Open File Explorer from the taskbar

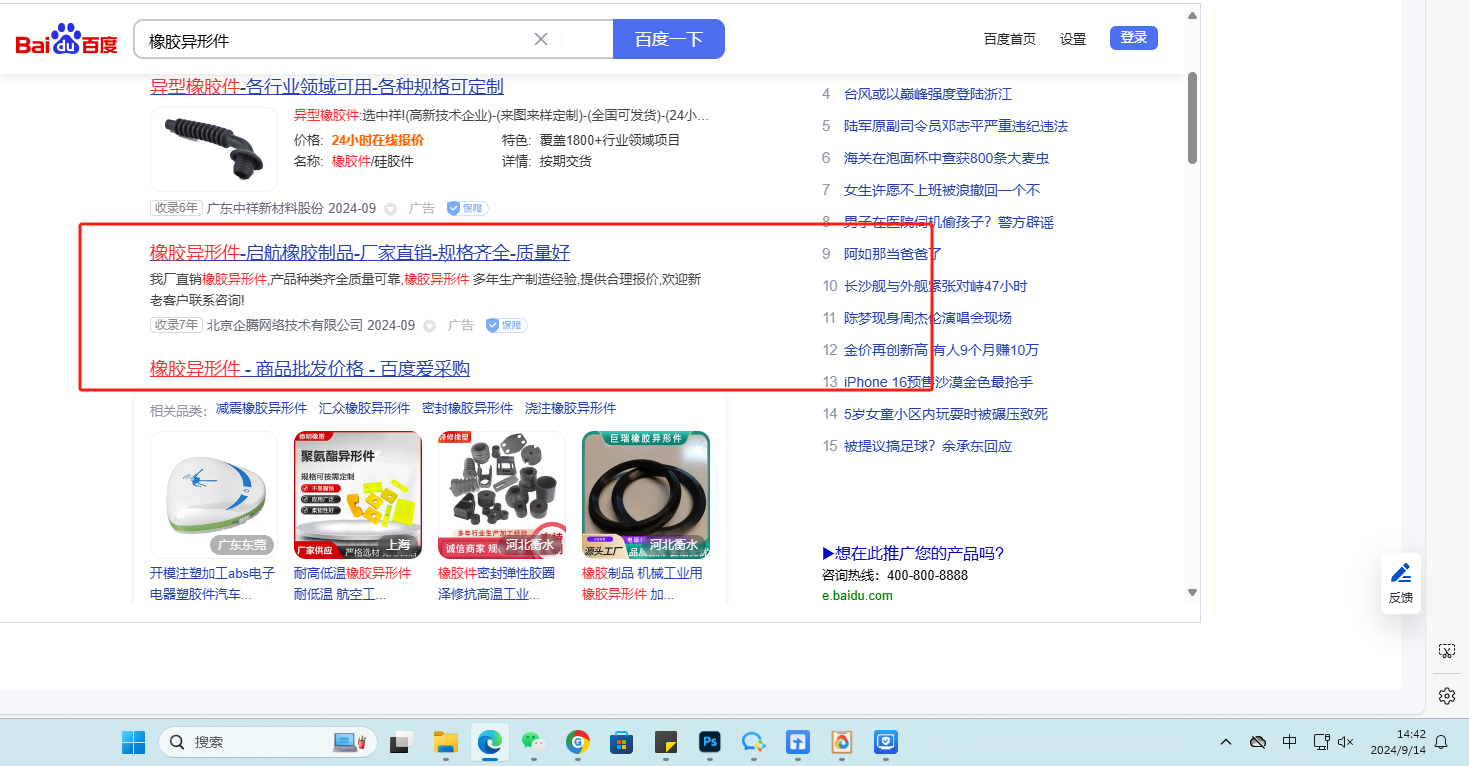(445, 742)
